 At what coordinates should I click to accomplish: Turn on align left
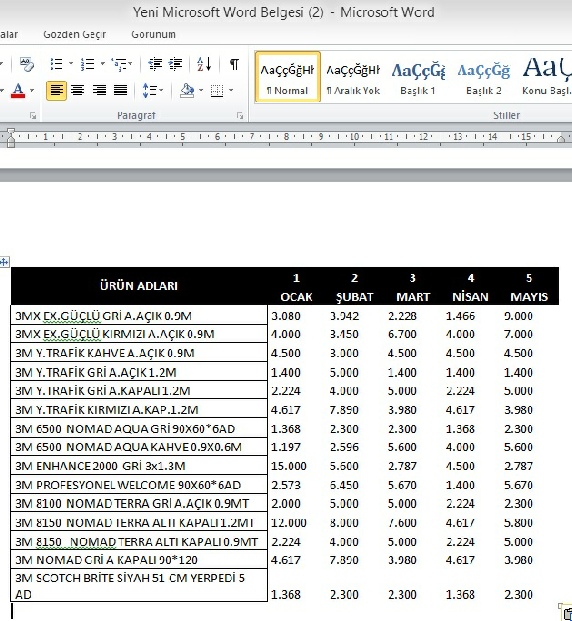pos(57,91)
